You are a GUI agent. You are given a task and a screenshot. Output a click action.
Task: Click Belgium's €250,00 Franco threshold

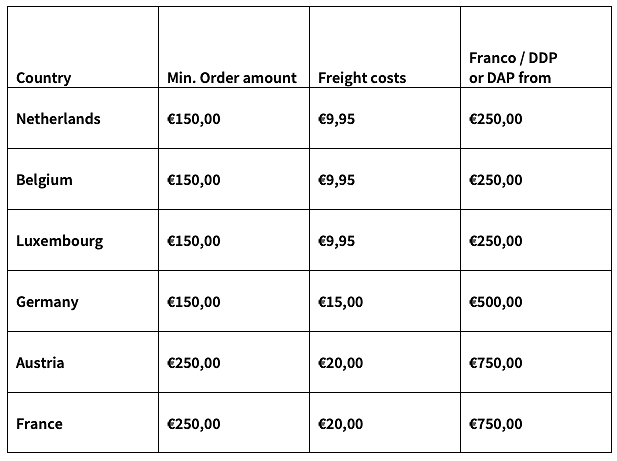pyautogui.click(x=495, y=180)
